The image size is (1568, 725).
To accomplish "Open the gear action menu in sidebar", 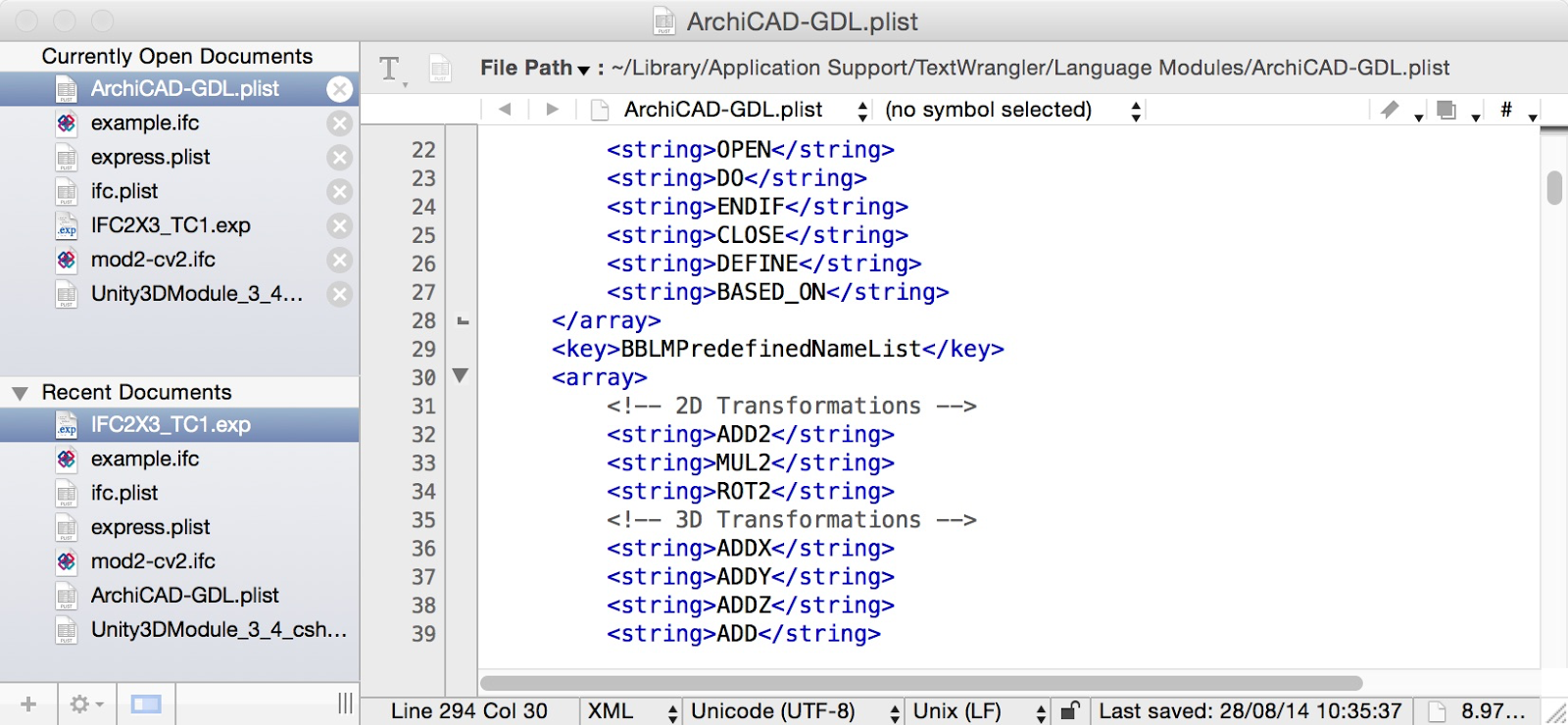I will [x=86, y=704].
